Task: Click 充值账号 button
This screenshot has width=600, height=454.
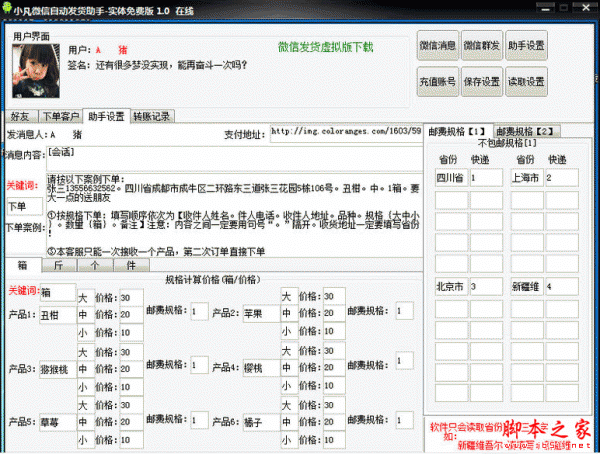Action: (438, 82)
